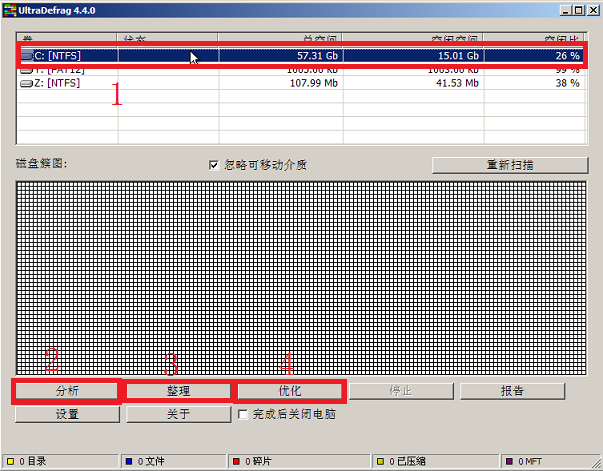
Task: Click the 优化 (Optimize) button
Action: [x=290, y=391]
